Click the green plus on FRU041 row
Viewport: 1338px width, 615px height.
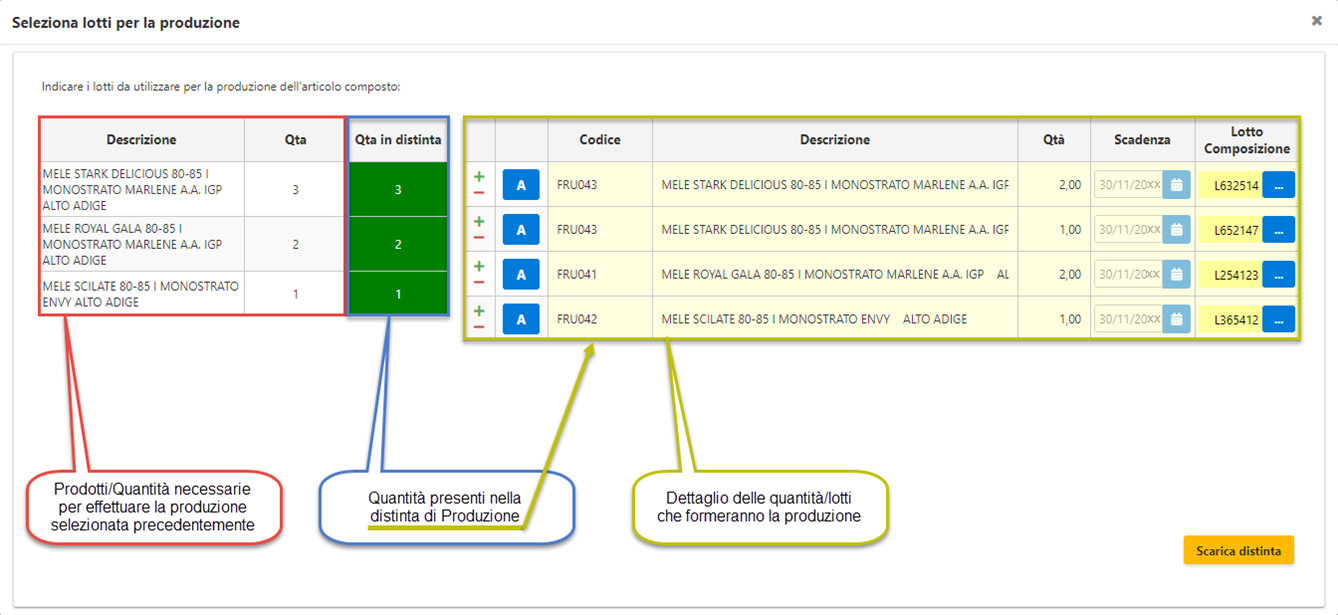point(479,267)
